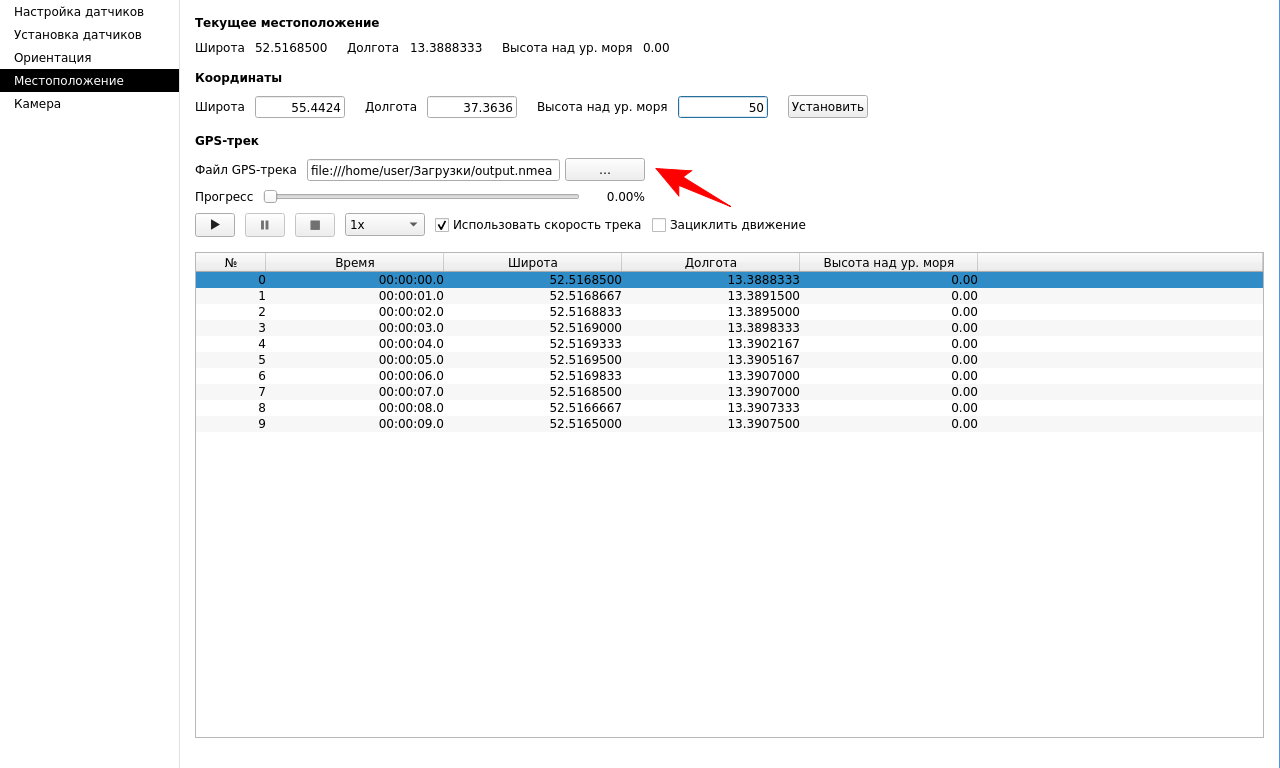Click the Файл GPS-трека path field
1280x768 pixels.
[433, 170]
